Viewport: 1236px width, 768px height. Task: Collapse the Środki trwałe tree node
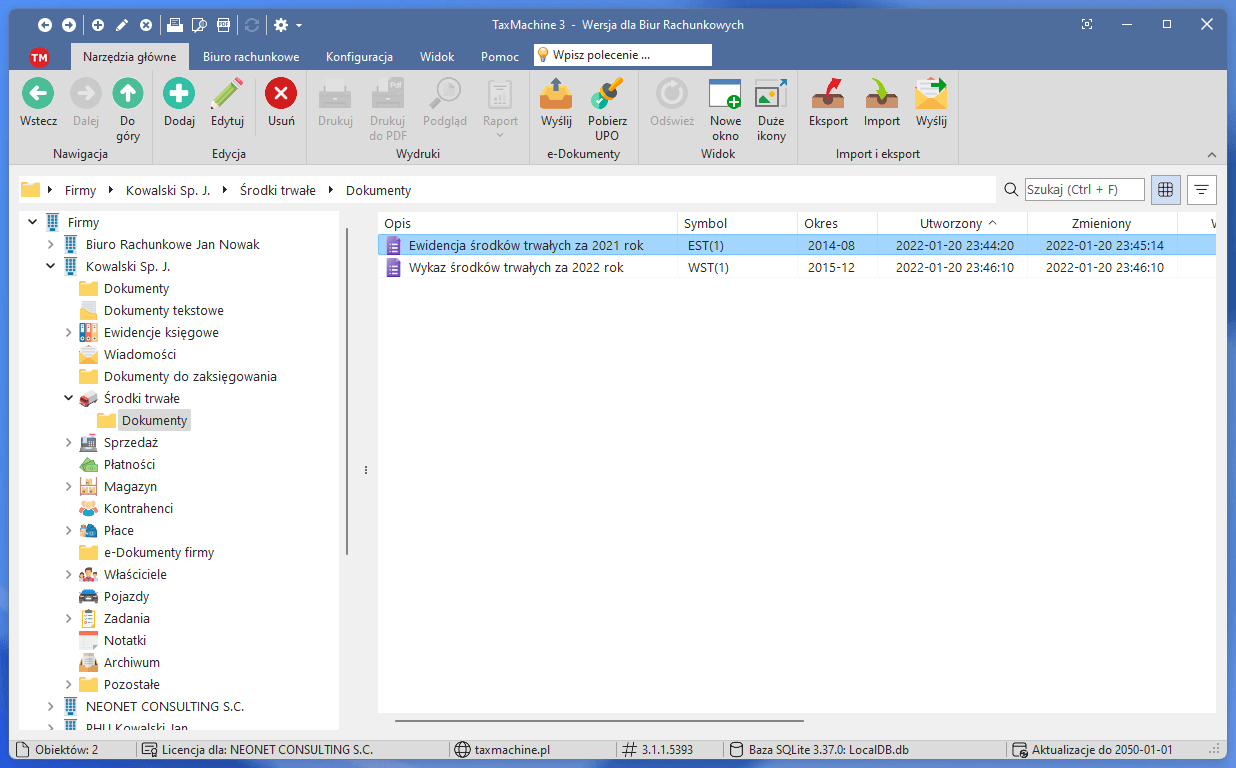coord(69,399)
